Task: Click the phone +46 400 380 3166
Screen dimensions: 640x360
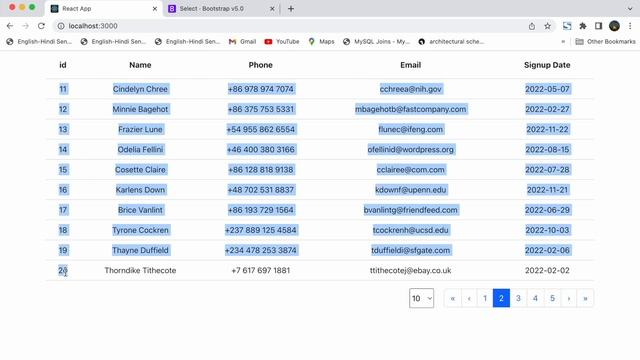Action: coord(260,149)
